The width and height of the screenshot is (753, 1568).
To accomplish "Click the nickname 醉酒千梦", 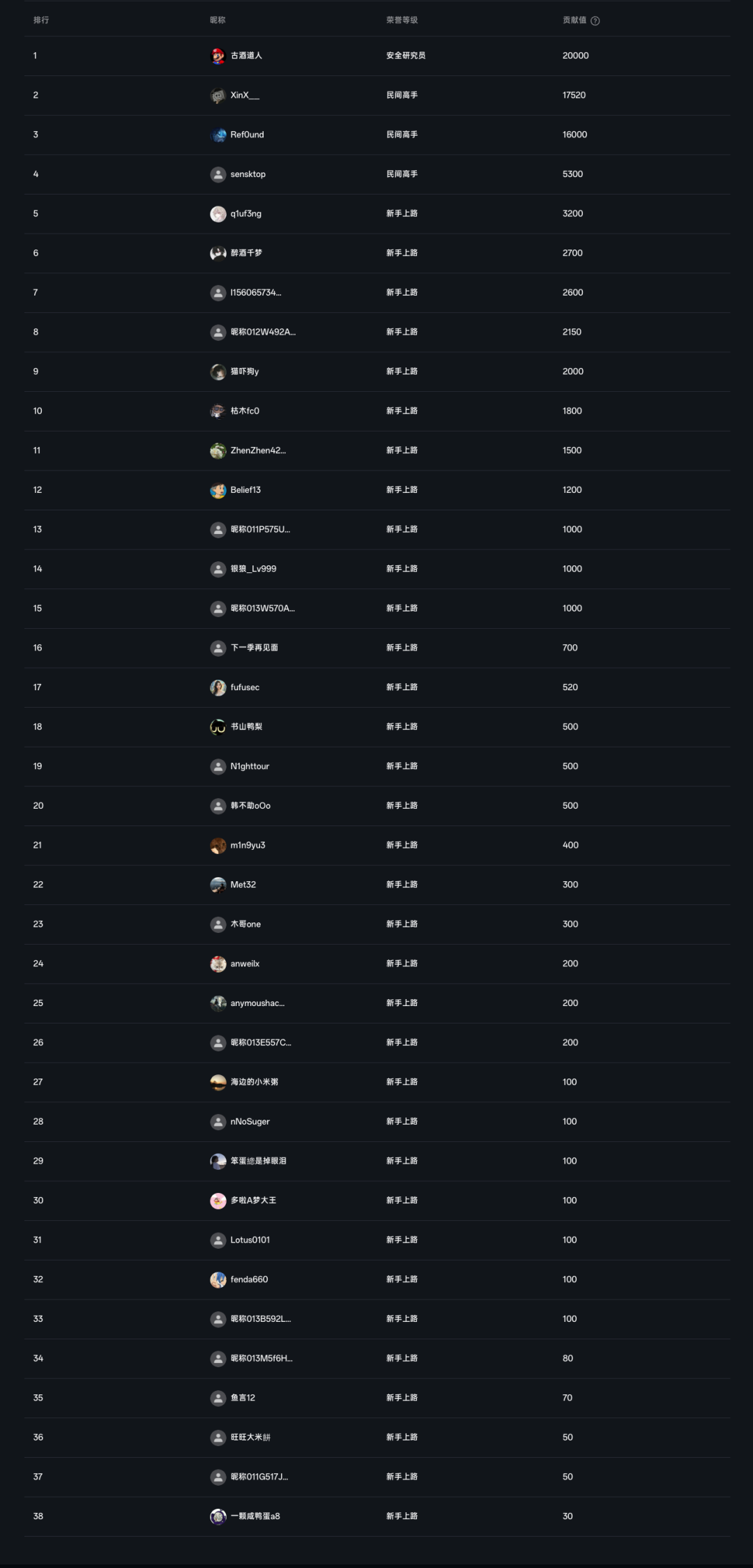I will point(246,253).
